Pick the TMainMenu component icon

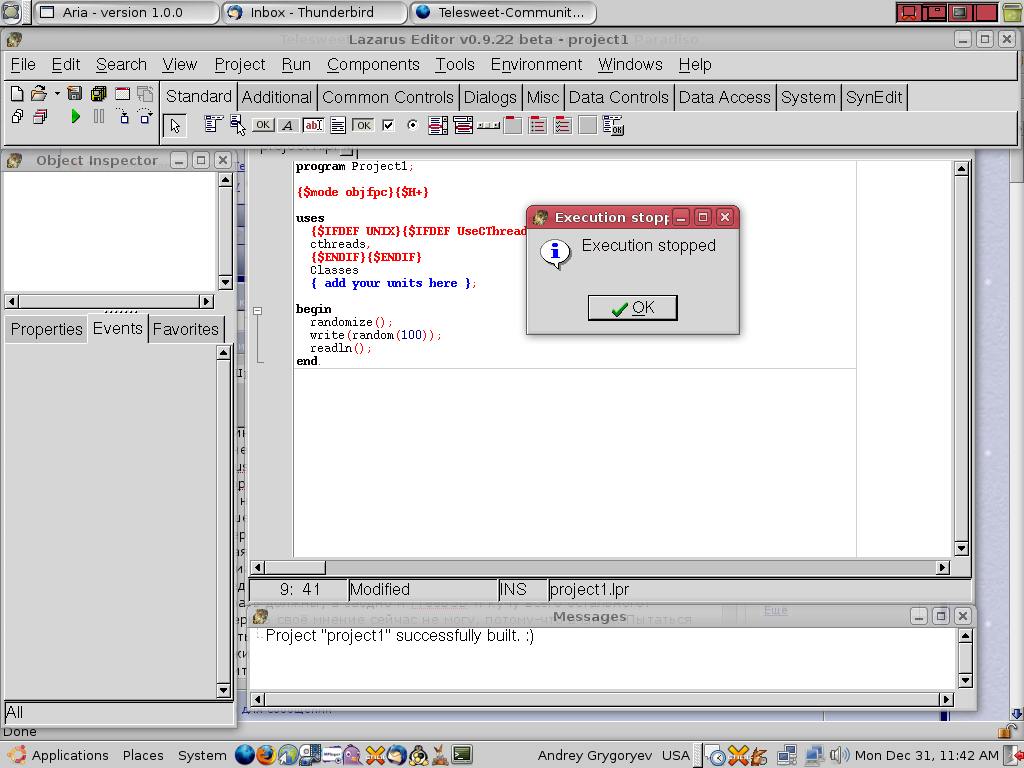[213, 125]
